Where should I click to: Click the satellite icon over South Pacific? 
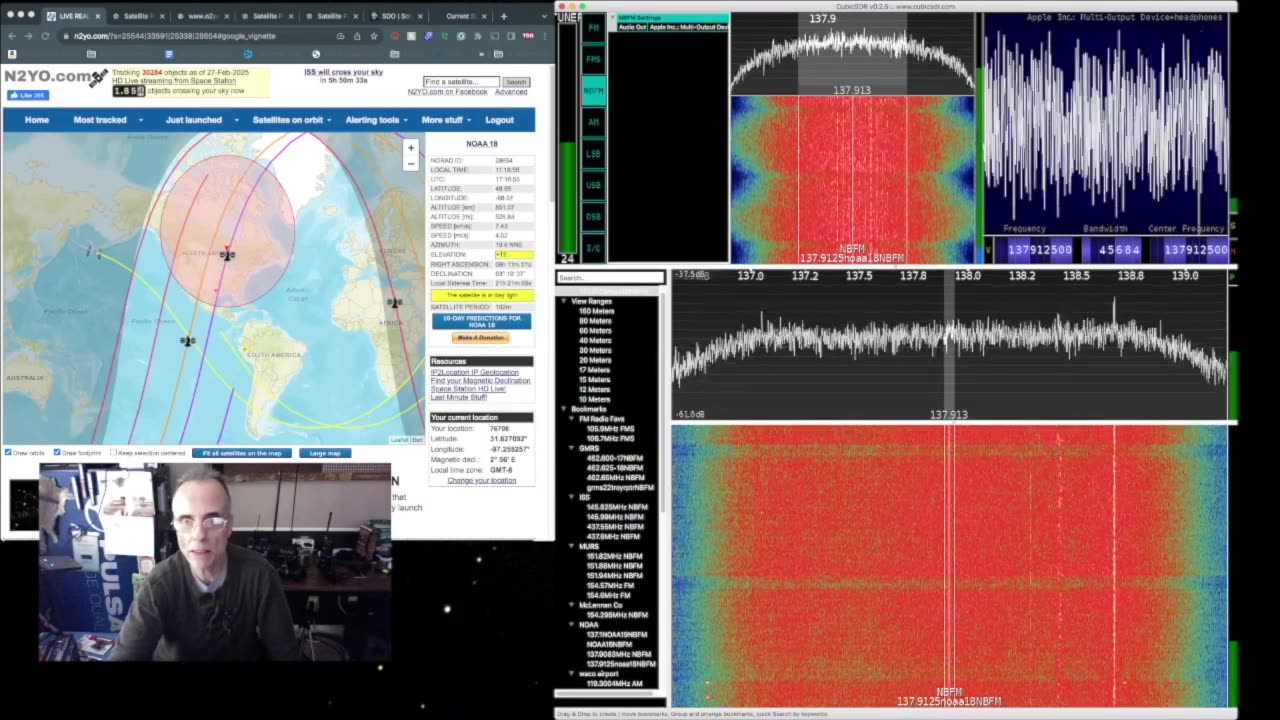tap(187, 341)
